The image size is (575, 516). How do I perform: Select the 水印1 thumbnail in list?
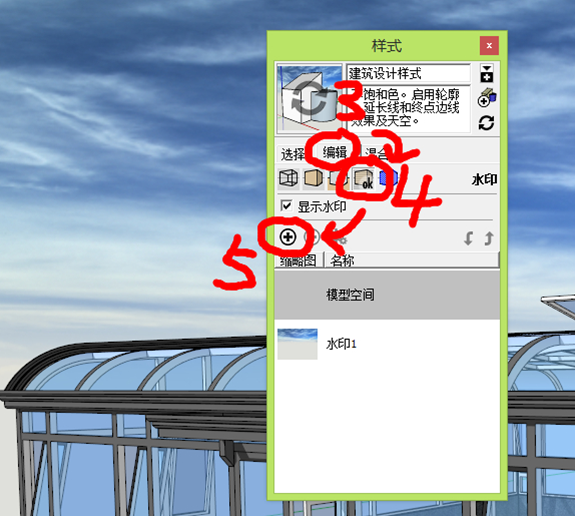point(297,344)
